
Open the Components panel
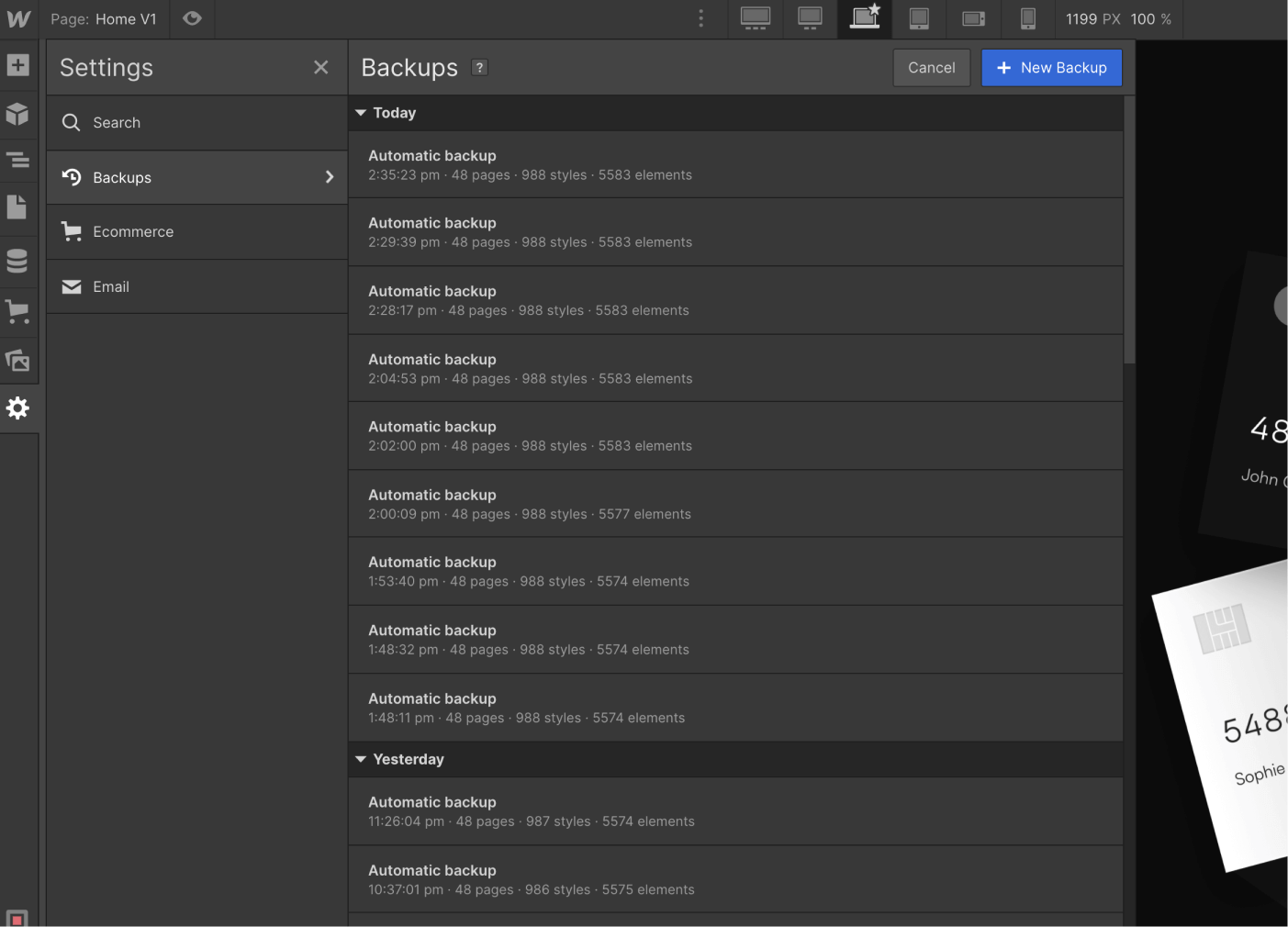tap(18, 114)
